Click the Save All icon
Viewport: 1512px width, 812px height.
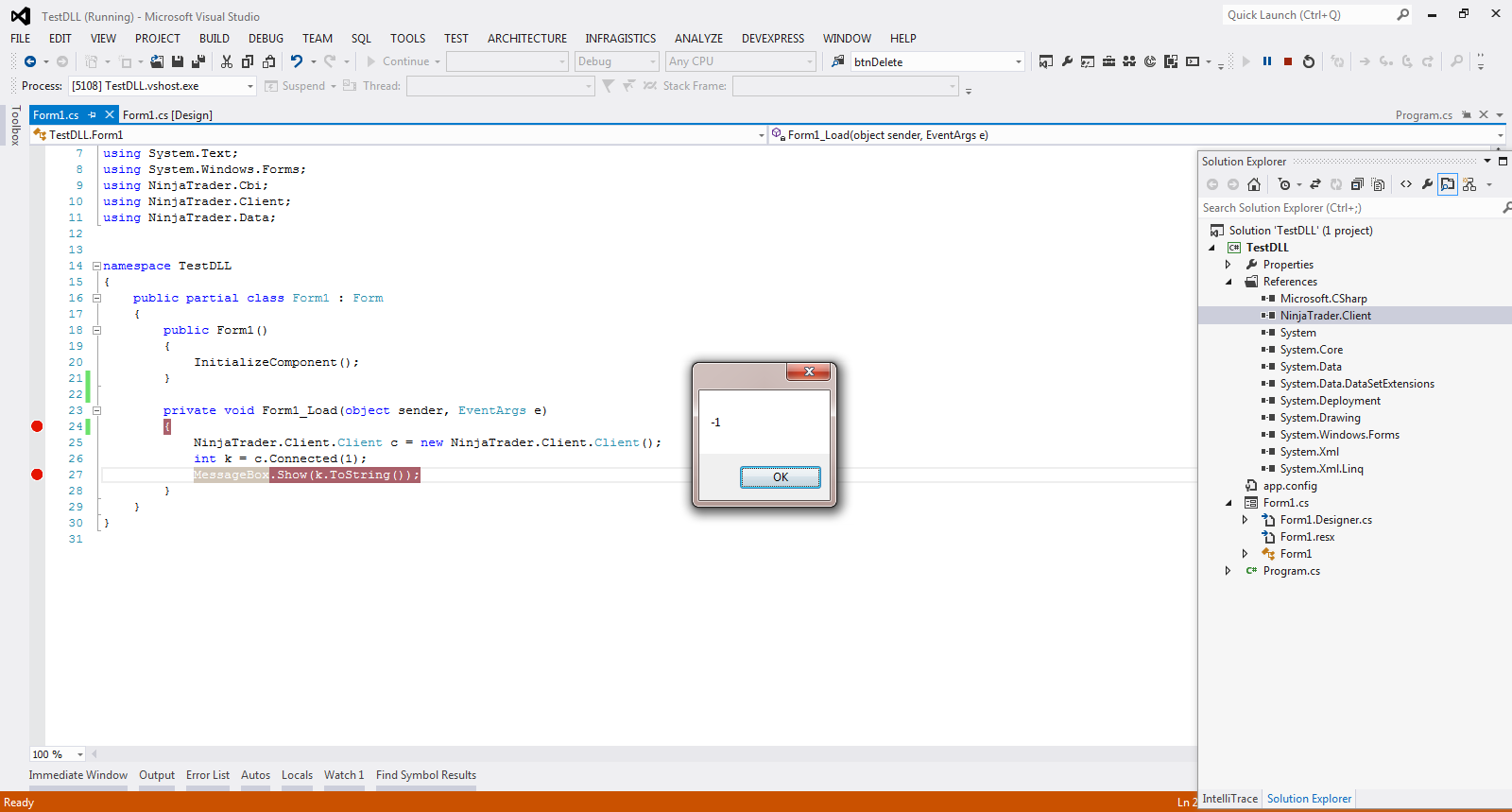198,61
